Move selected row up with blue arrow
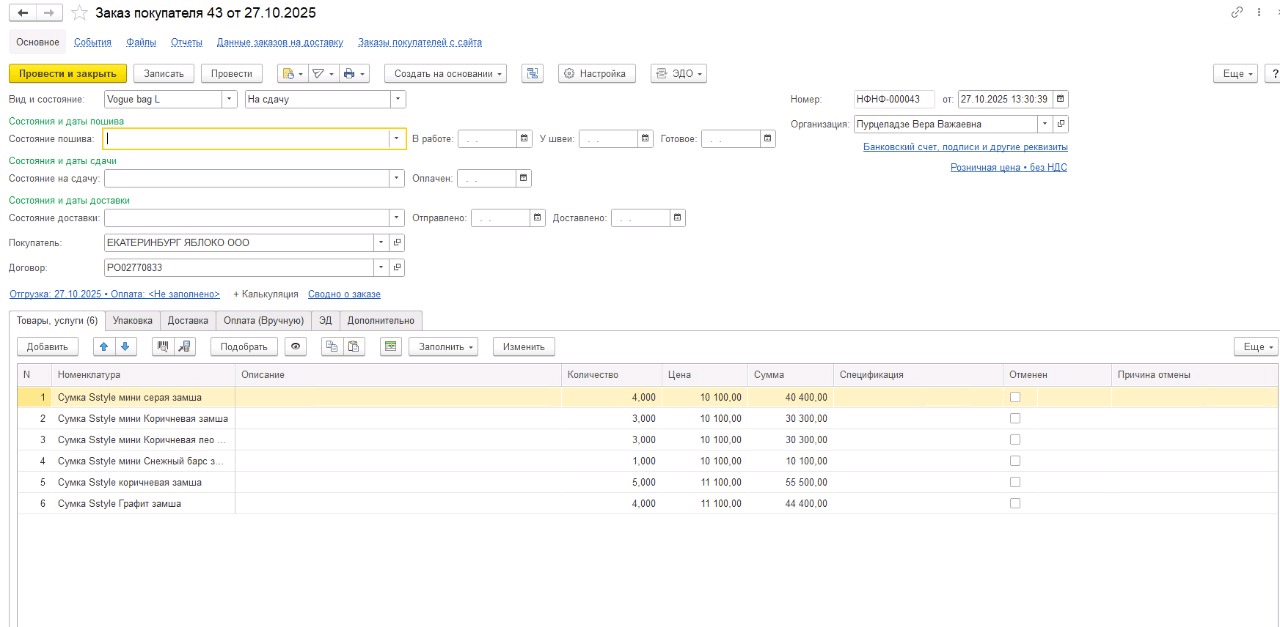The height and width of the screenshot is (627, 1280). 103,346
